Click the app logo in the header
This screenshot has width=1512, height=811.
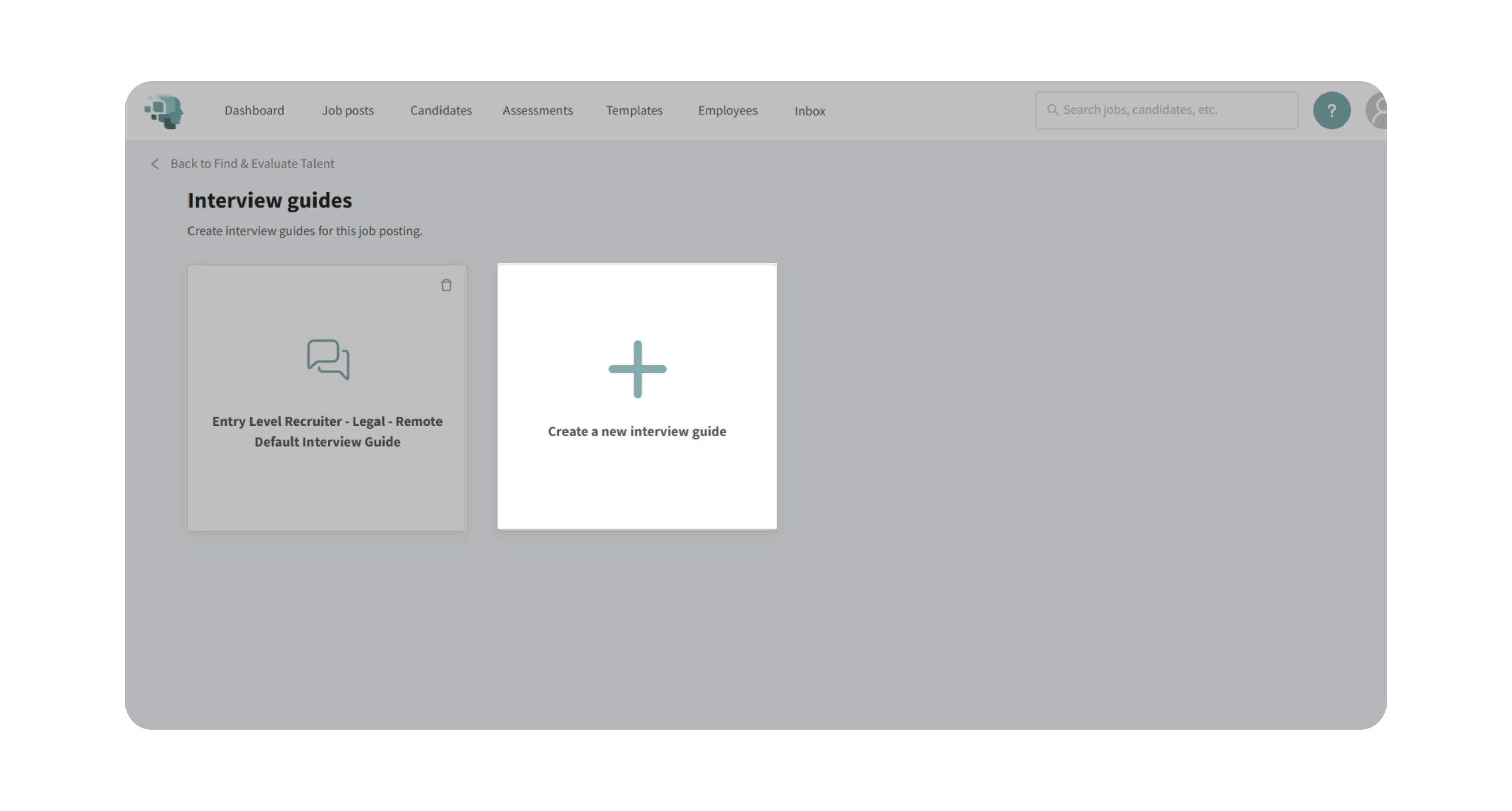point(164,110)
